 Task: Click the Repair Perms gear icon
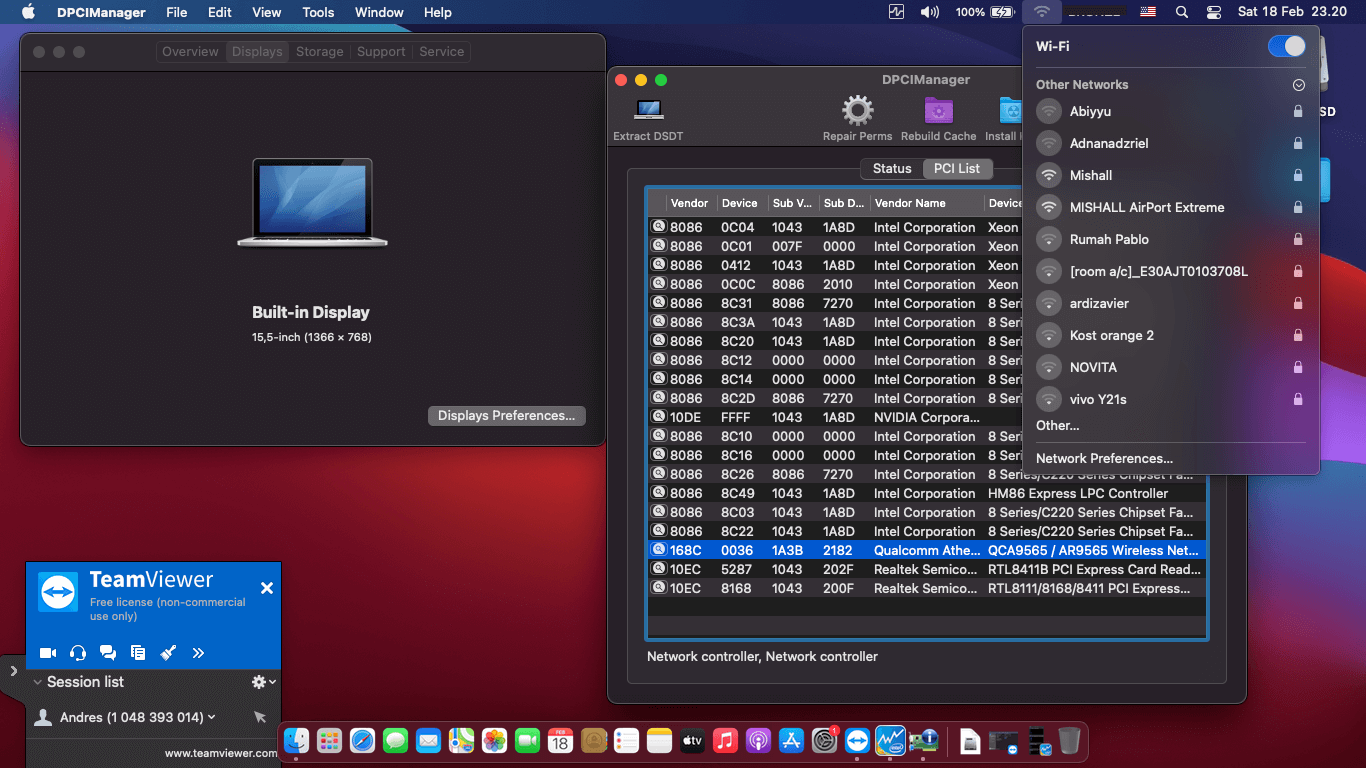click(857, 110)
